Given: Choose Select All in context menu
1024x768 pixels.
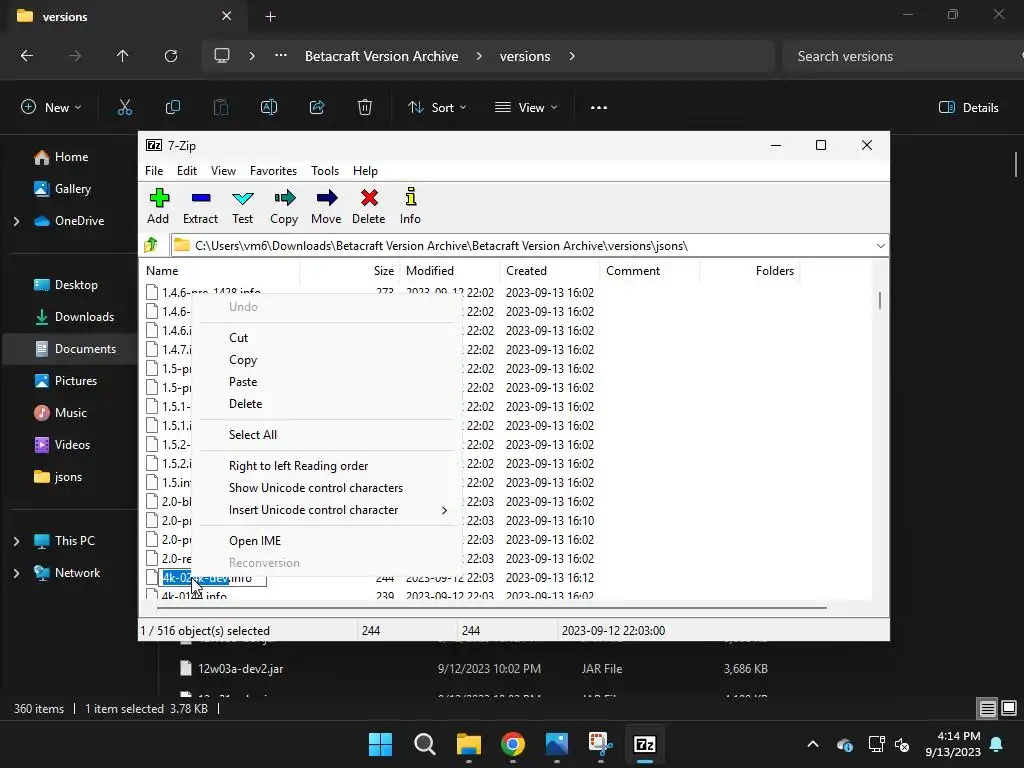Looking at the screenshot, I should coord(327,435).
